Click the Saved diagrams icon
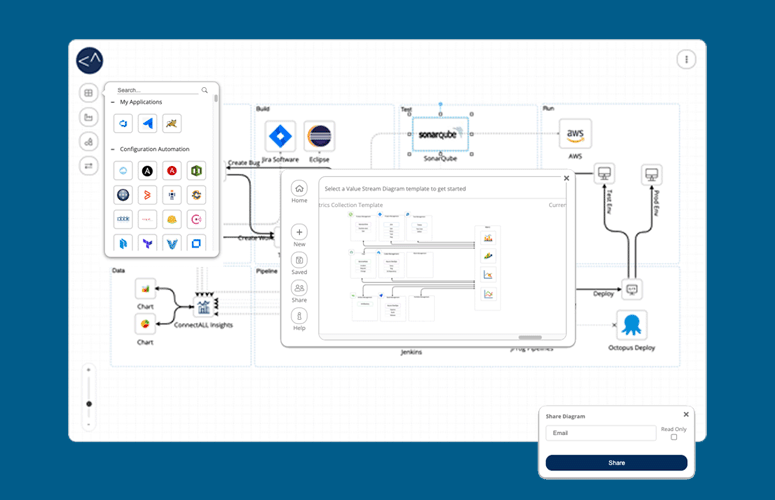 [299, 259]
